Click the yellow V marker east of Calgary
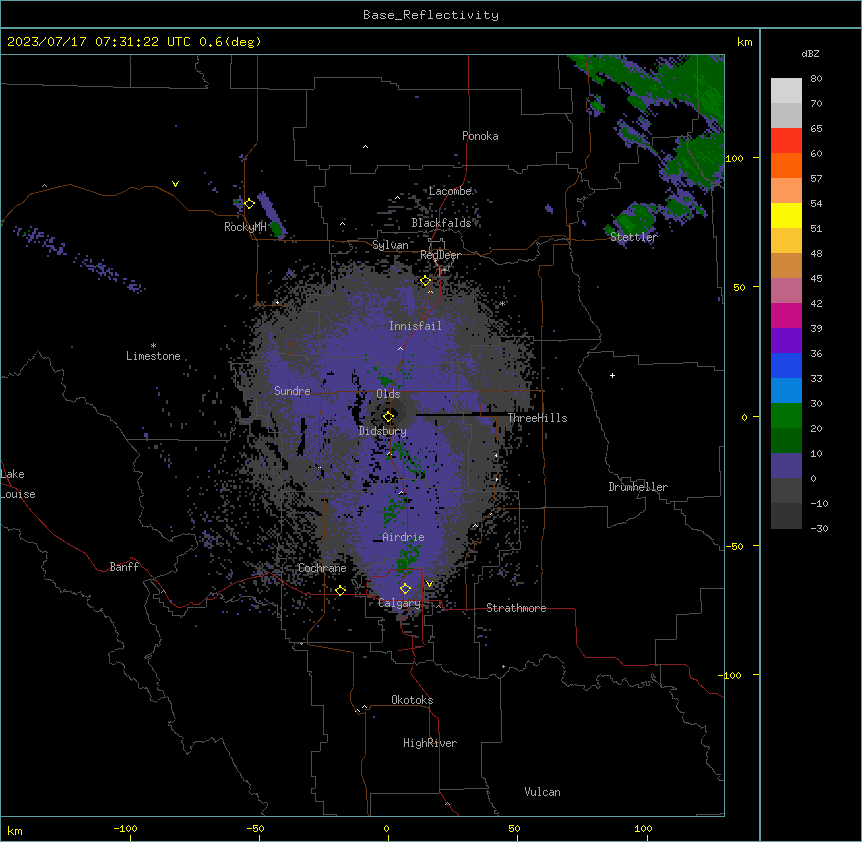This screenshot has width=862, height=842. [429, 584]
